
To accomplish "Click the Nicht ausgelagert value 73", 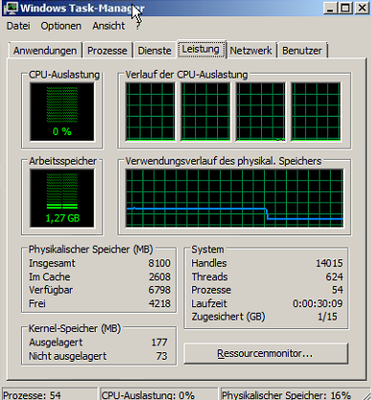I will pos(162,356).
